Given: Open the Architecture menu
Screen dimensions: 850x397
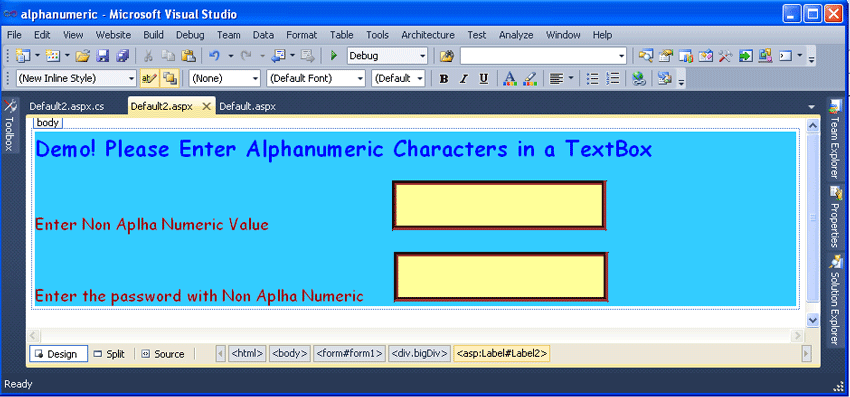Looking at the screenshot, I should [x=428, y=35].
